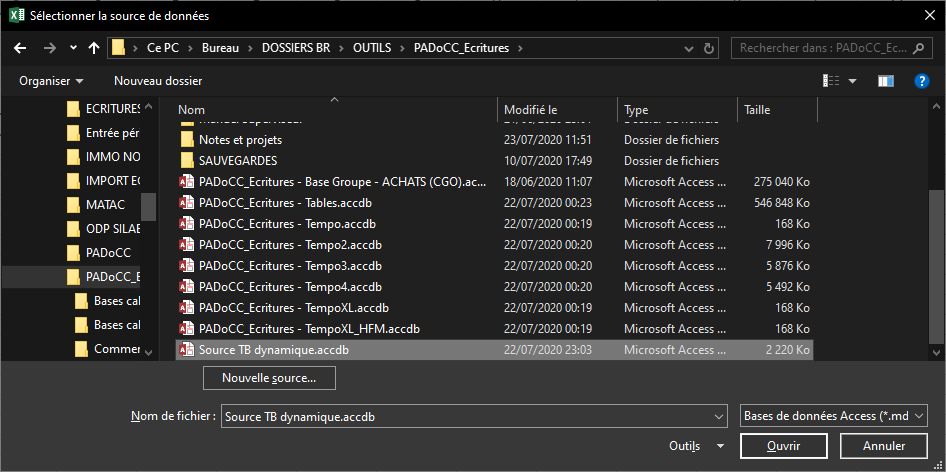Open recent locations dropdown arrow

coord(73,48)
